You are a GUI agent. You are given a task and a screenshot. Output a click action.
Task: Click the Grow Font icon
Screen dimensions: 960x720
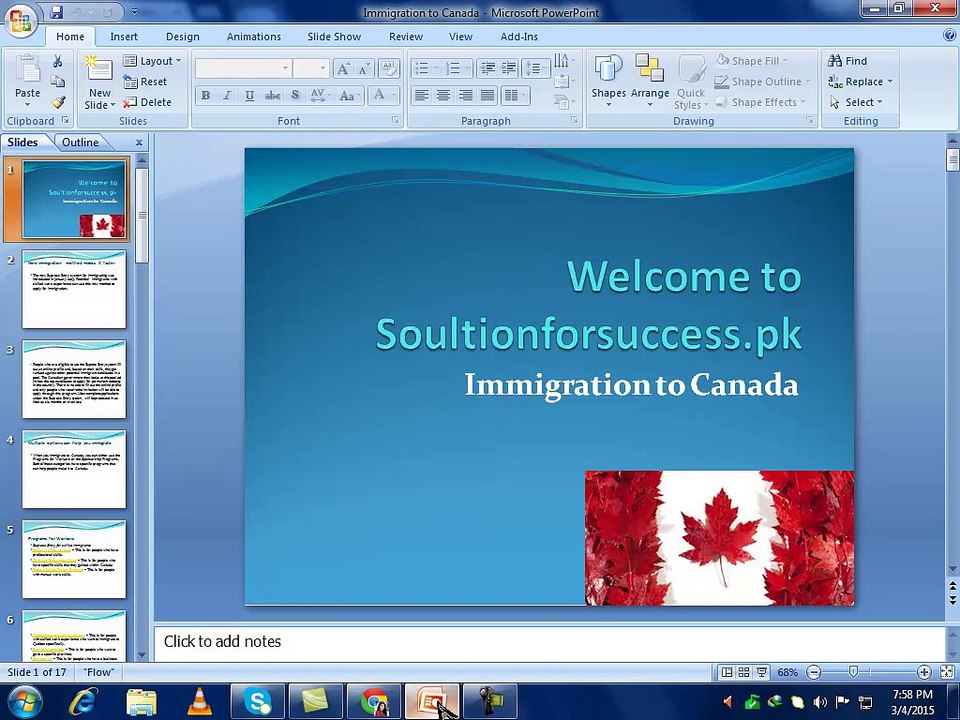(x=343, y=69)
